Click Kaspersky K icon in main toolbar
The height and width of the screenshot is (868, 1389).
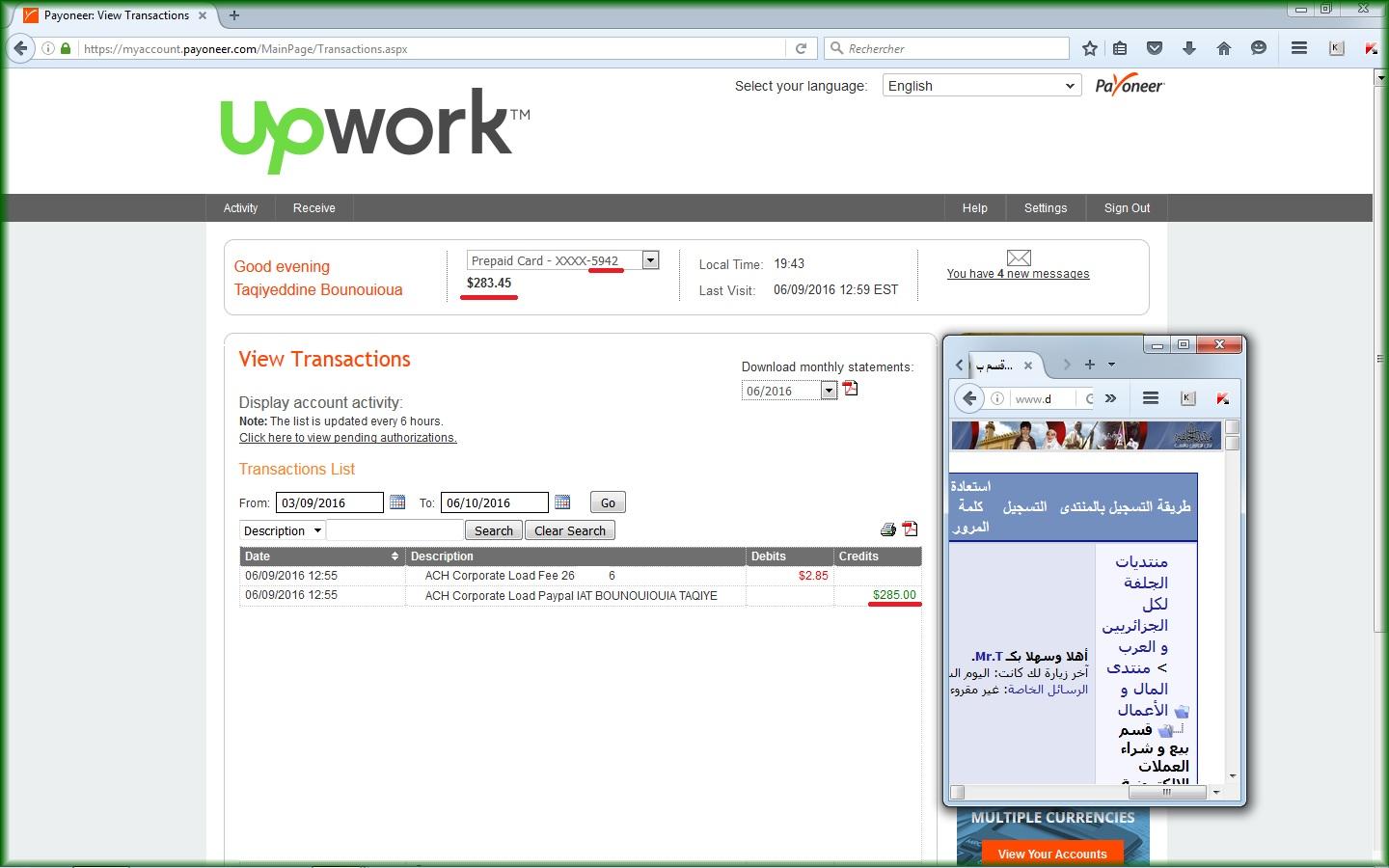click(x=1336, y=48)
